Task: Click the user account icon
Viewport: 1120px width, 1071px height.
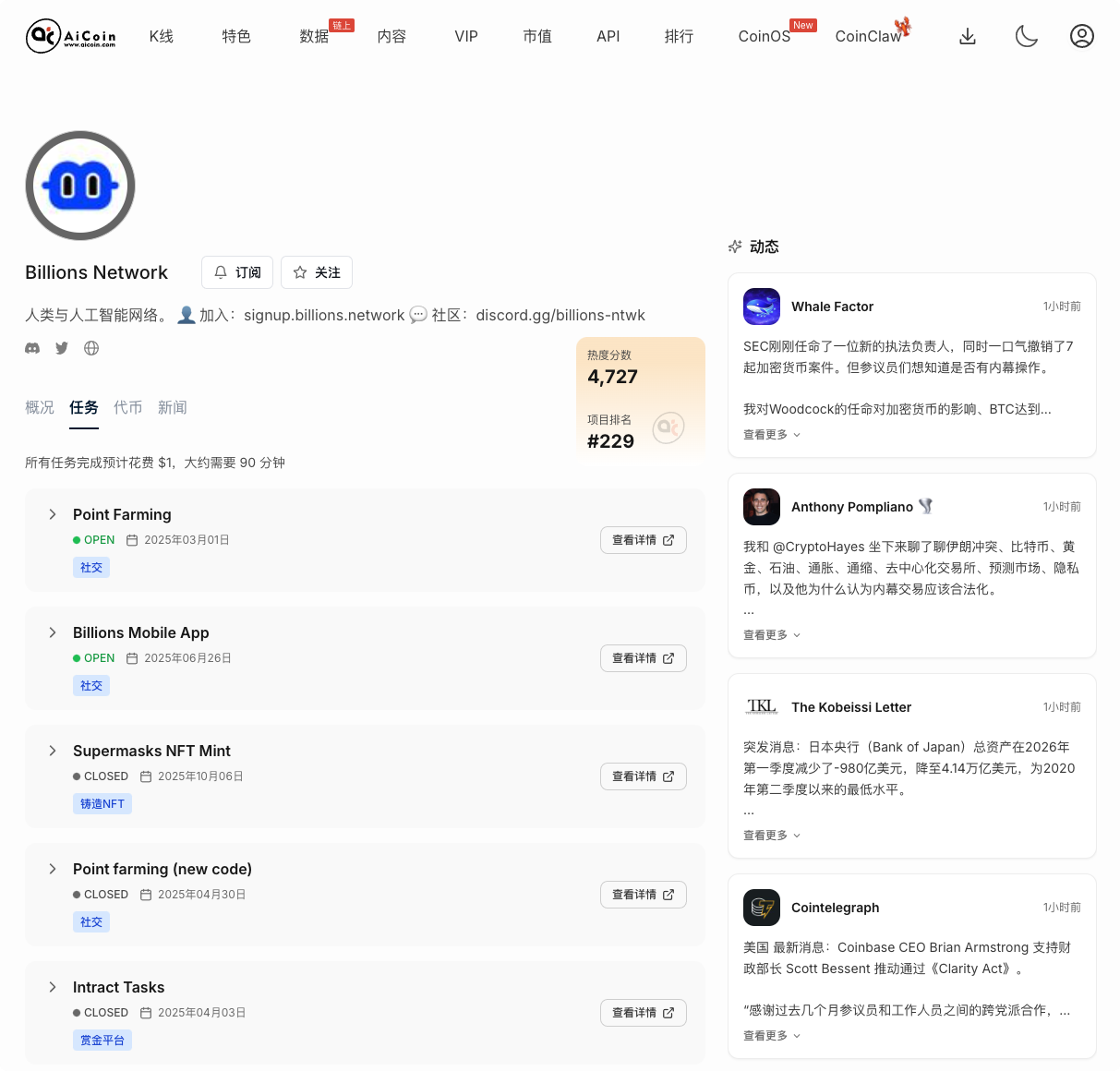Action: pos(1081,36)
